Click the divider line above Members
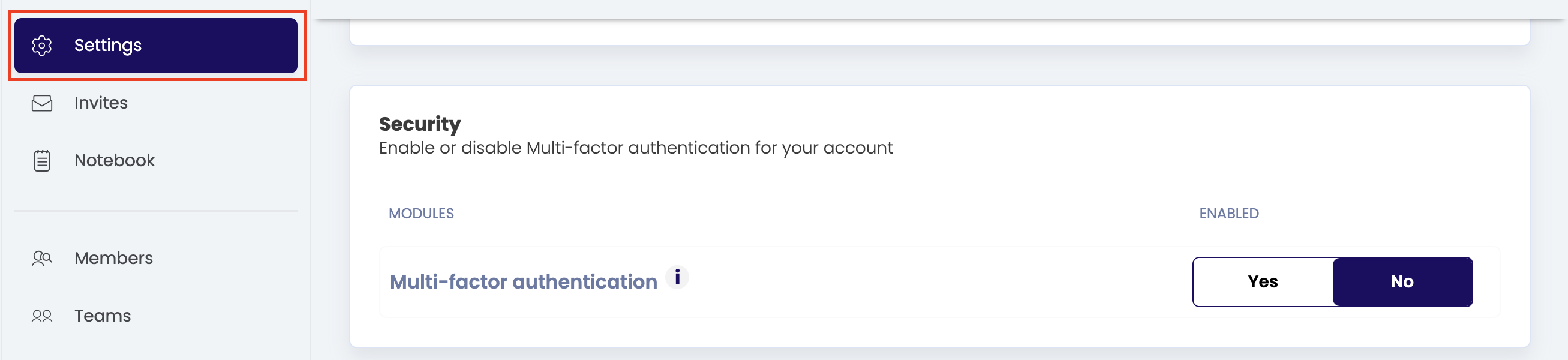The width and height of the screenshot is (1568, 360). pos(156,211)
